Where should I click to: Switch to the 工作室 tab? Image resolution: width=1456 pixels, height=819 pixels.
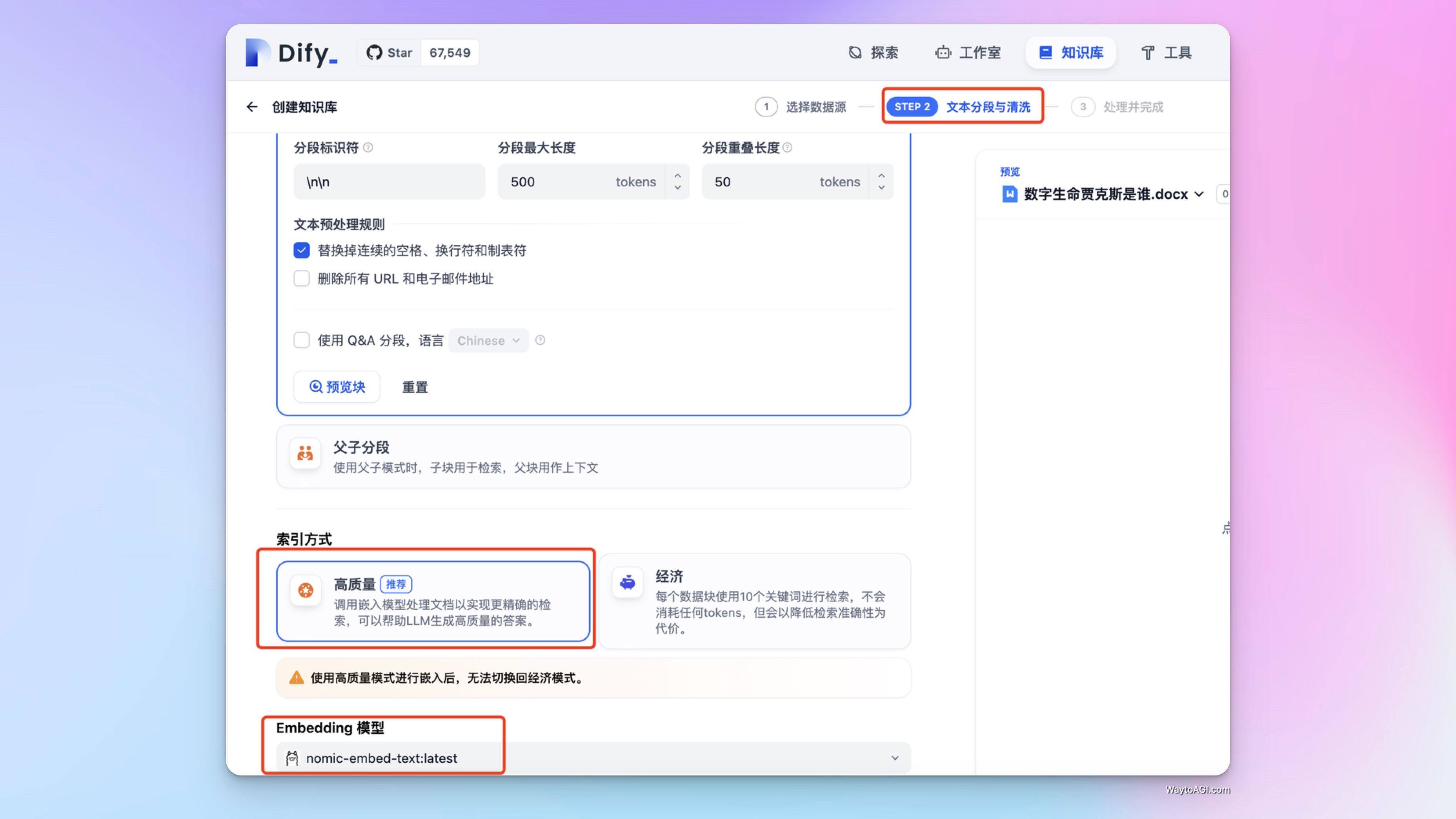coord(968,53)
